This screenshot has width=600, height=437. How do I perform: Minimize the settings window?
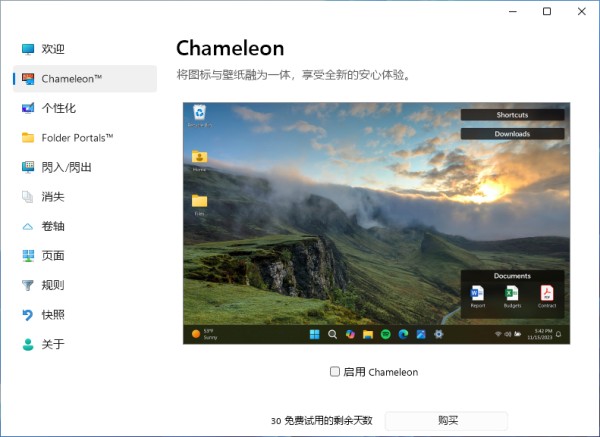tap(513, 11)
